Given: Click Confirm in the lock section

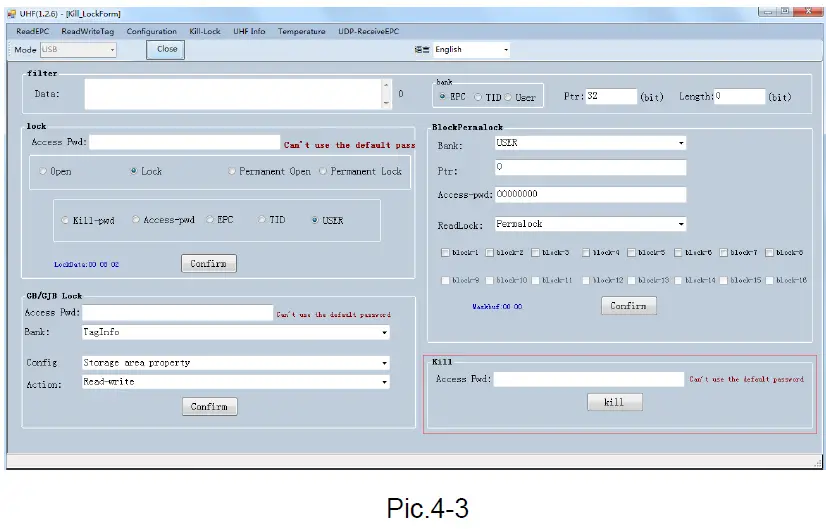Looking at the screenshot, I should click(x=209, y=263).
